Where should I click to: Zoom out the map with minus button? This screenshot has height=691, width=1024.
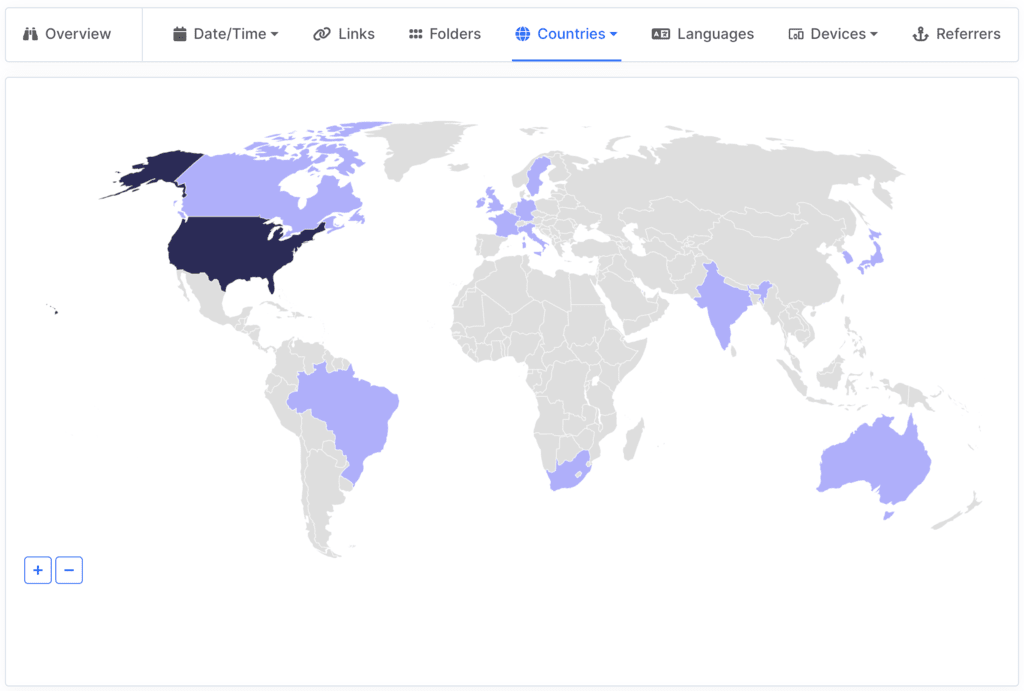[x=69, y=570]
